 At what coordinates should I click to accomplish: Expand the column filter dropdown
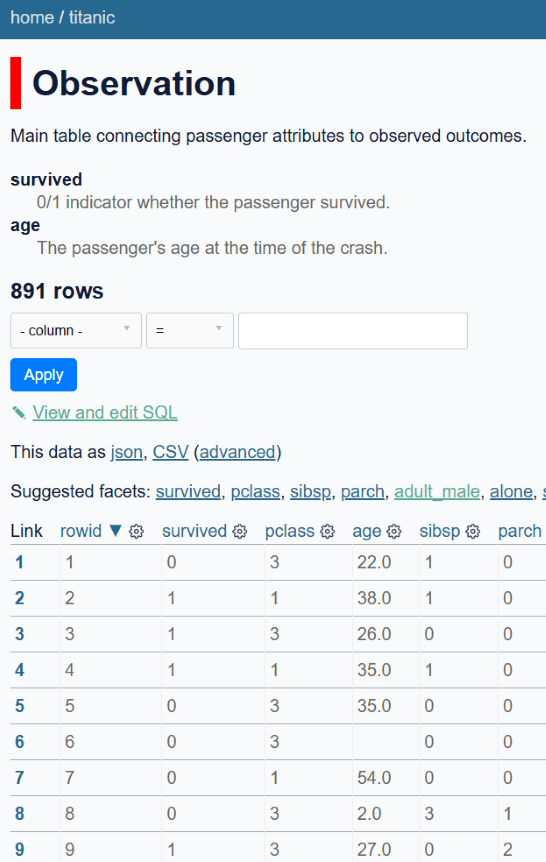pyautogui.click(x=76, y=330)
